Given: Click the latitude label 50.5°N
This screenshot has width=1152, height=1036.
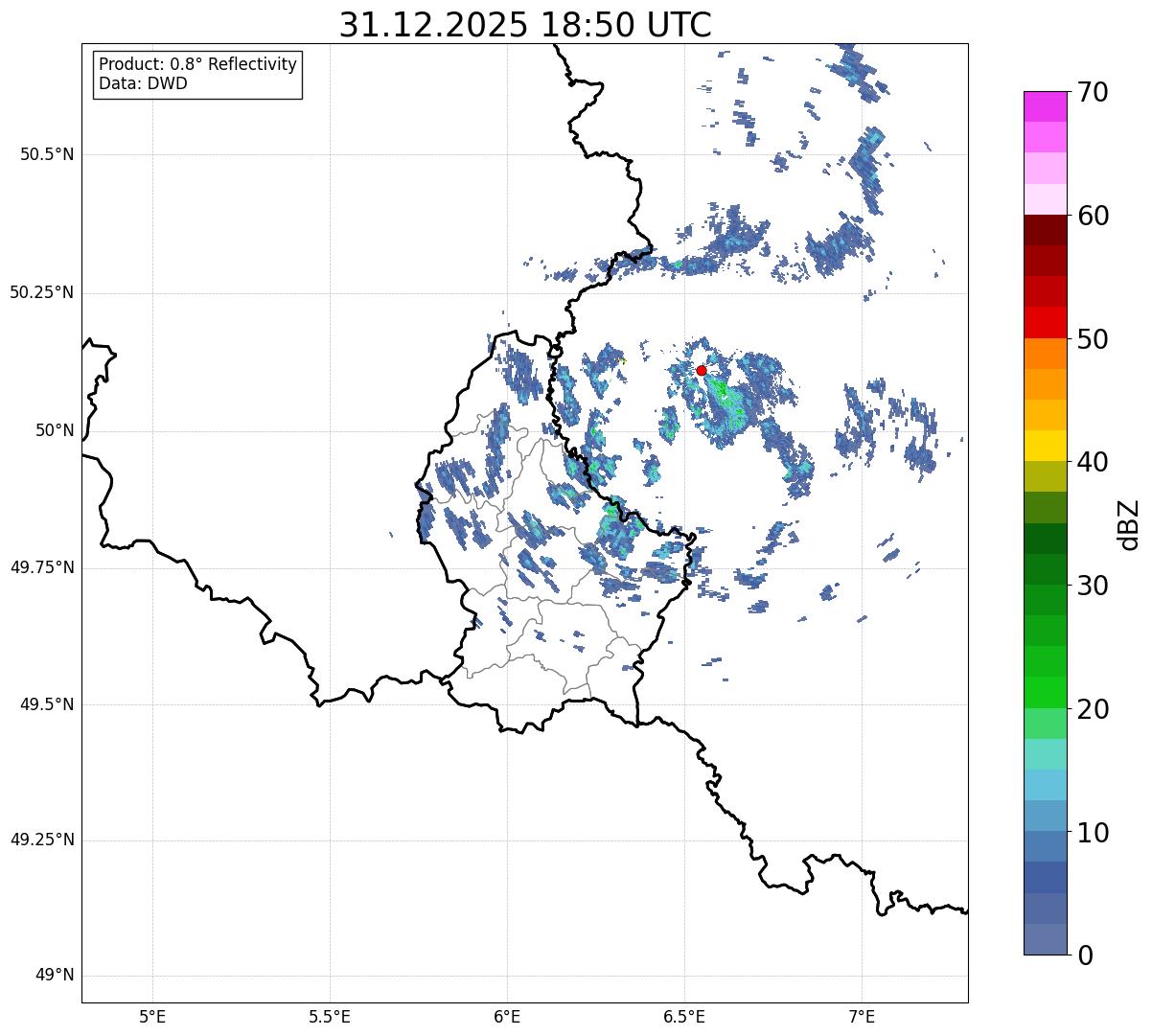Looking at the screenshot, I should coord(47,154).
